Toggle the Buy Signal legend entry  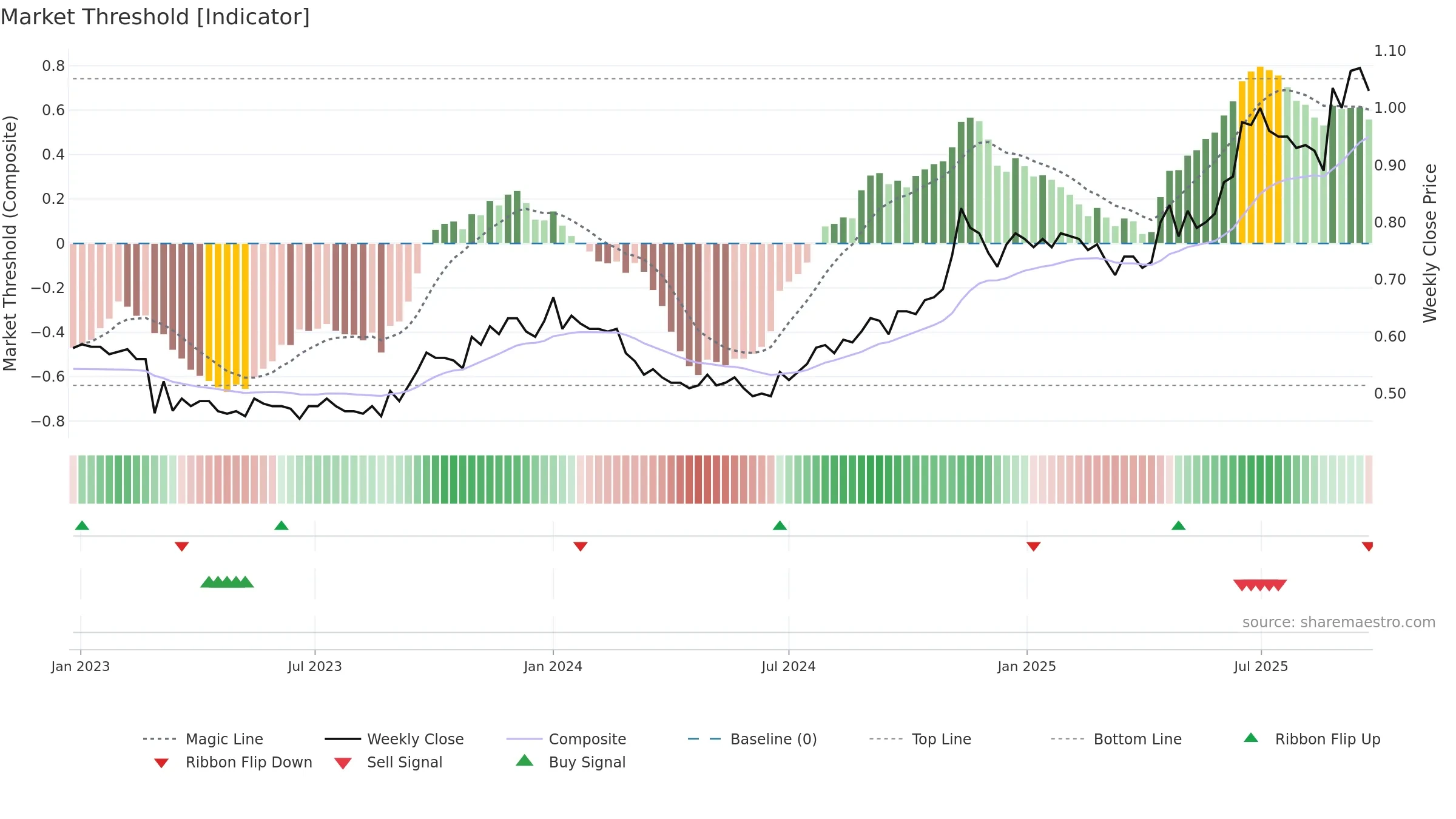click(570, 762)
